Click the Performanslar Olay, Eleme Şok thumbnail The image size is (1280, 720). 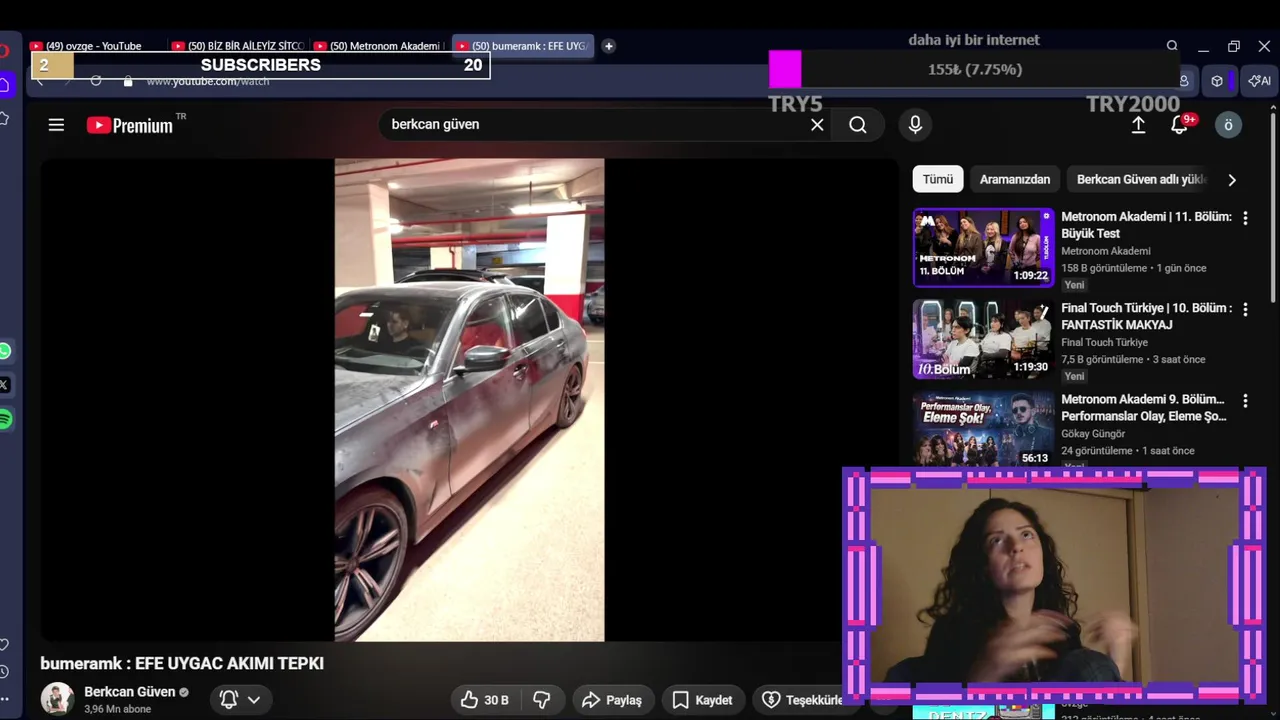pos(983,429)
